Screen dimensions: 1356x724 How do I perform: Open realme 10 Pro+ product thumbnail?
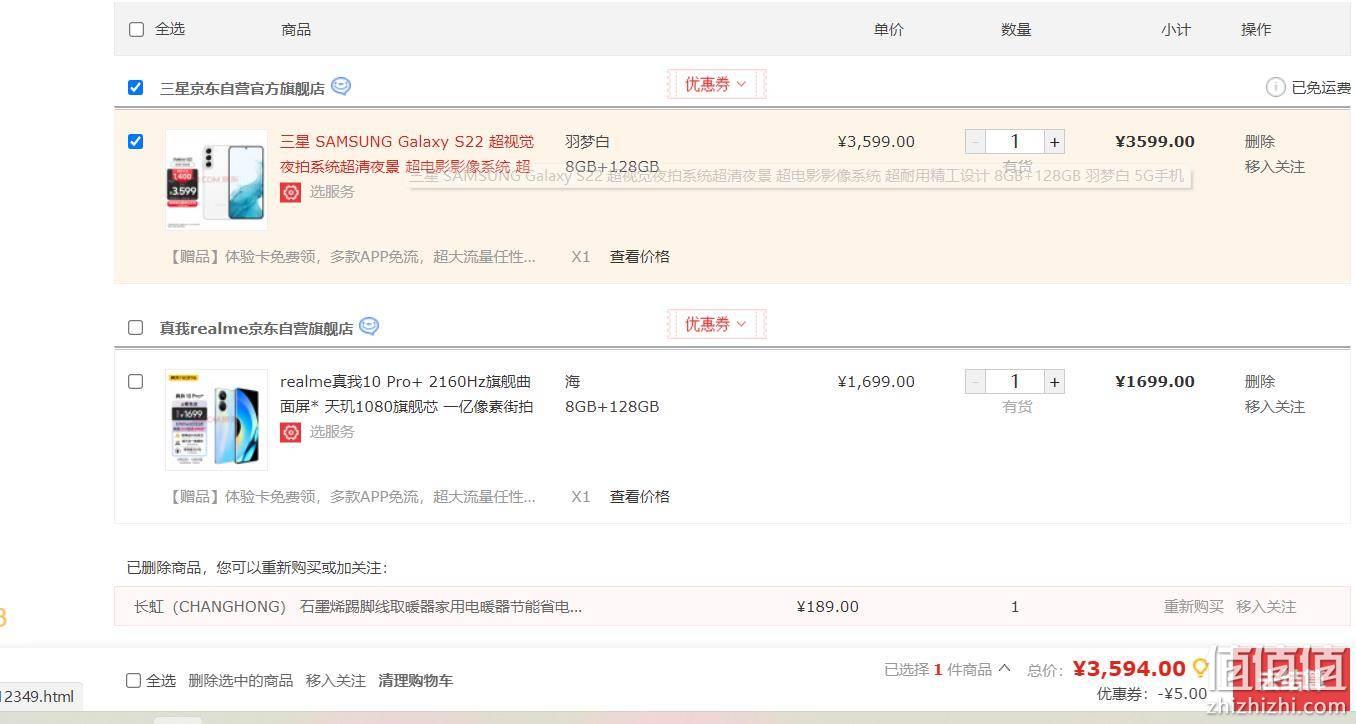pyautogui.click(x=216, y=420)
